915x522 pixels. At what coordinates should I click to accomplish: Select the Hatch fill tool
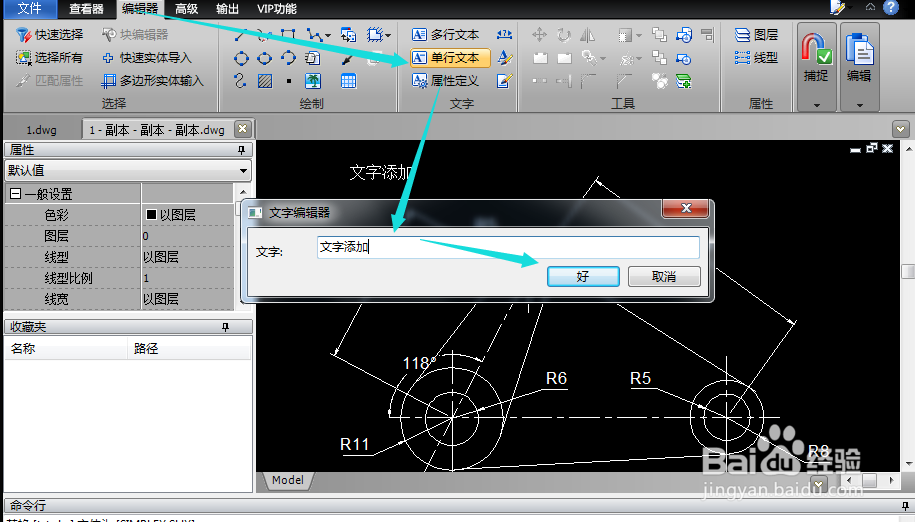[265, 81]
